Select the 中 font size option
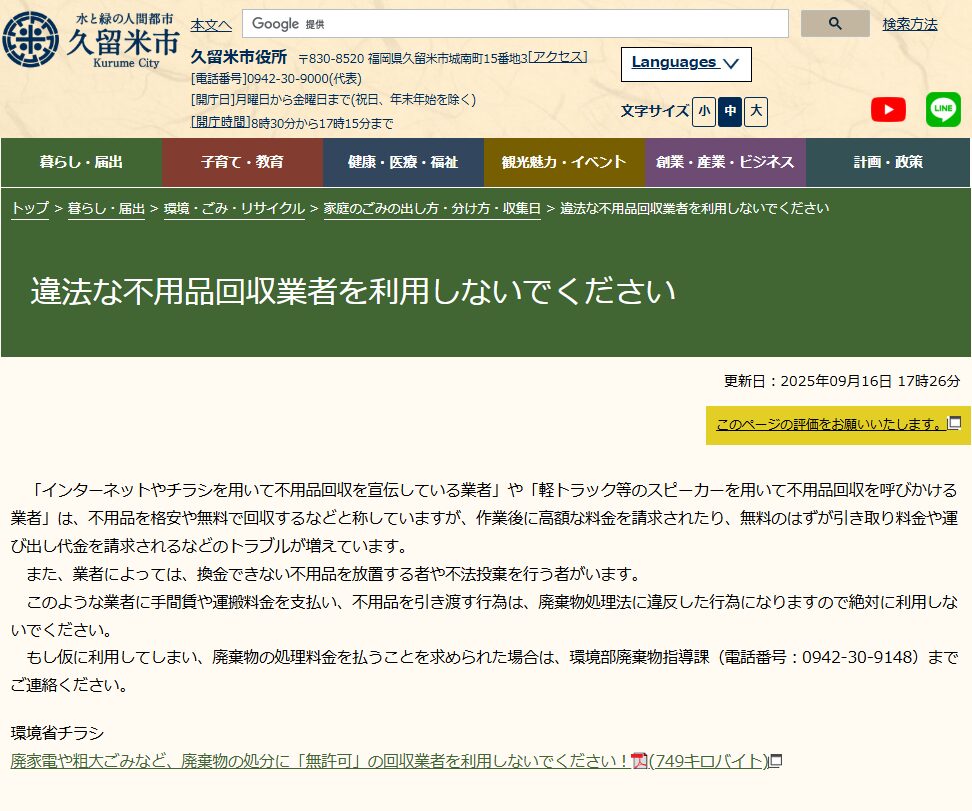This screenshot has height=811, width=972. (730, 113)
